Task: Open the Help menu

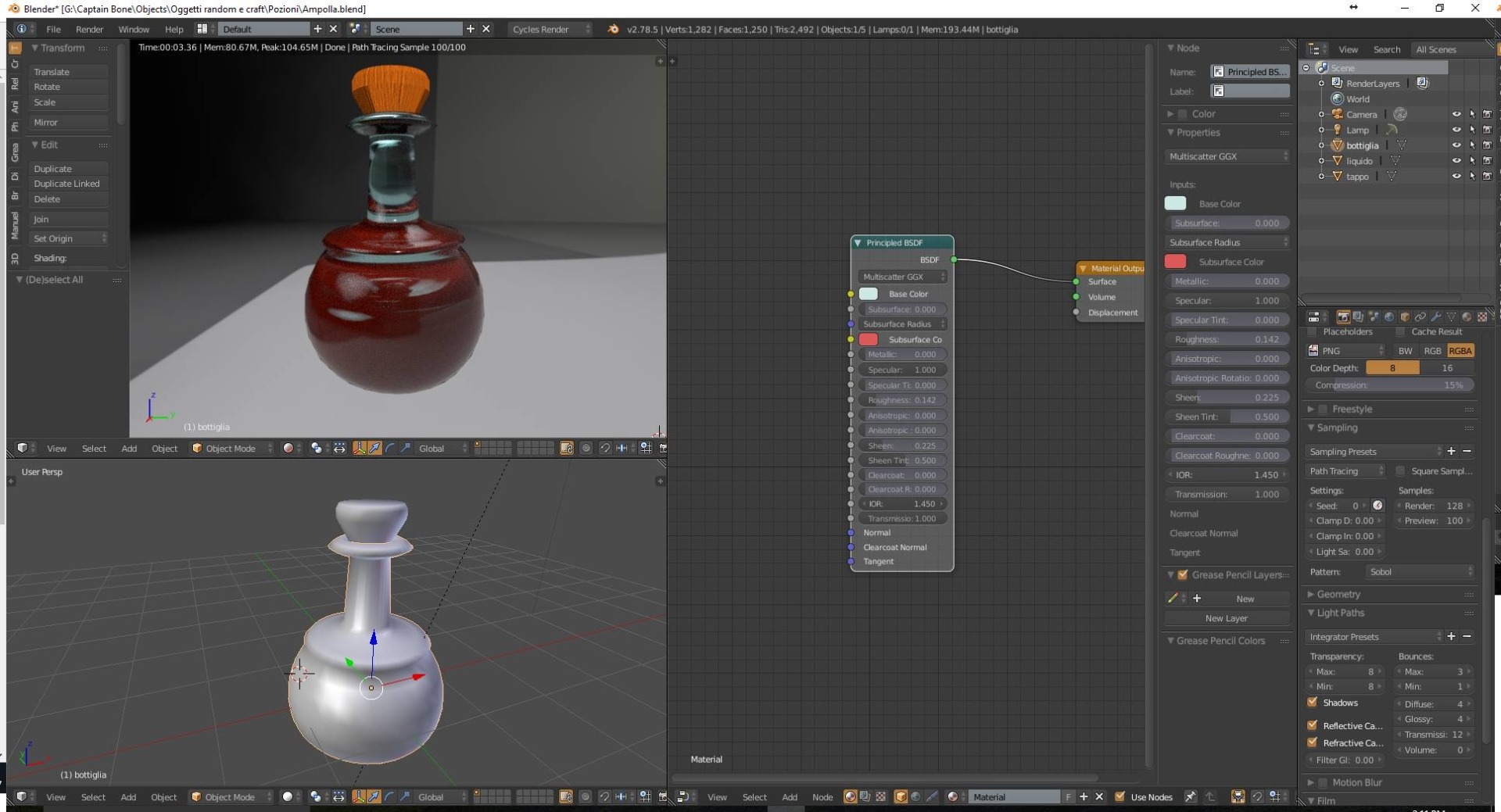Action: (x=174, y=29)
